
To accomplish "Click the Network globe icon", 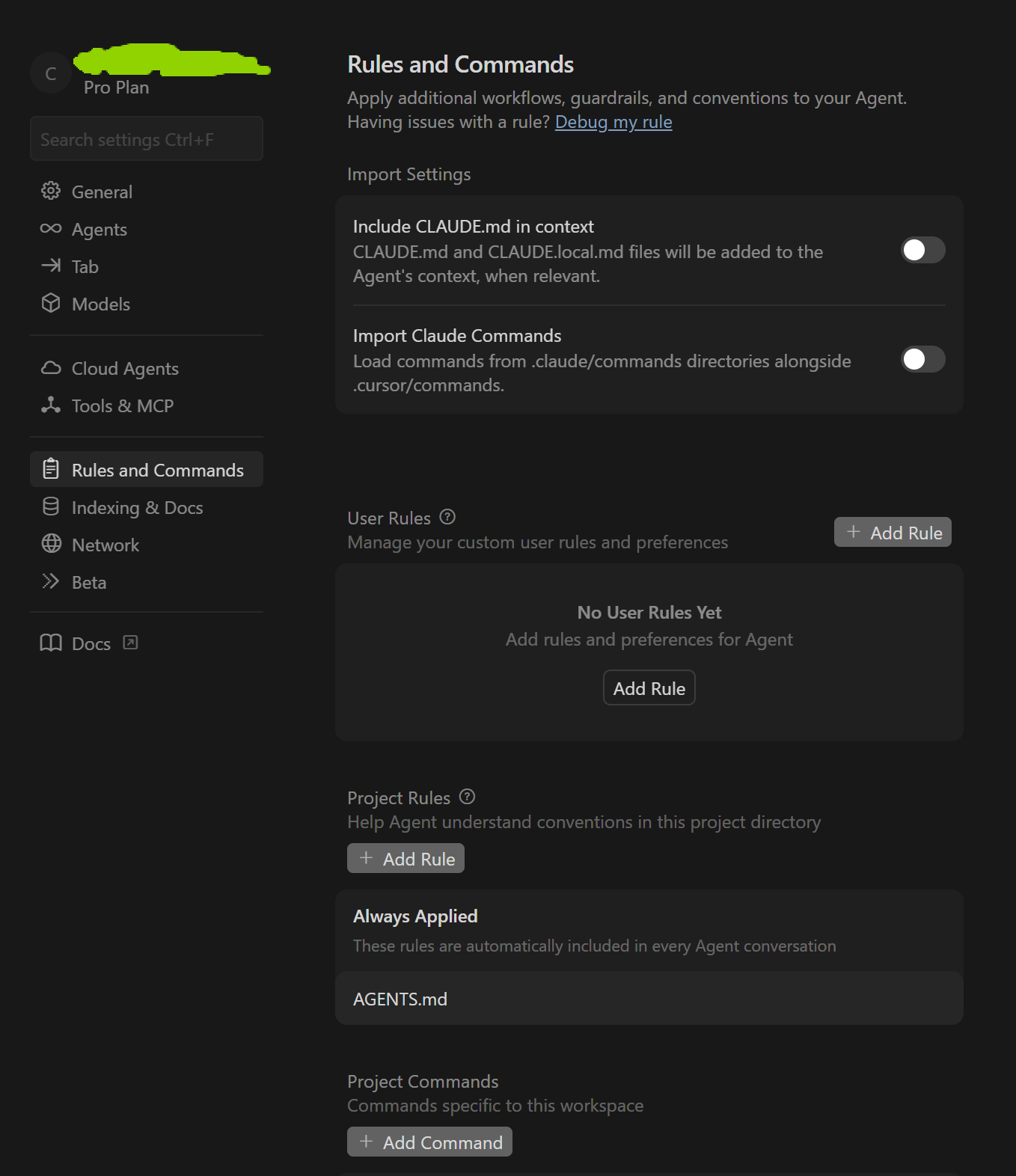I will click(51, 544).
